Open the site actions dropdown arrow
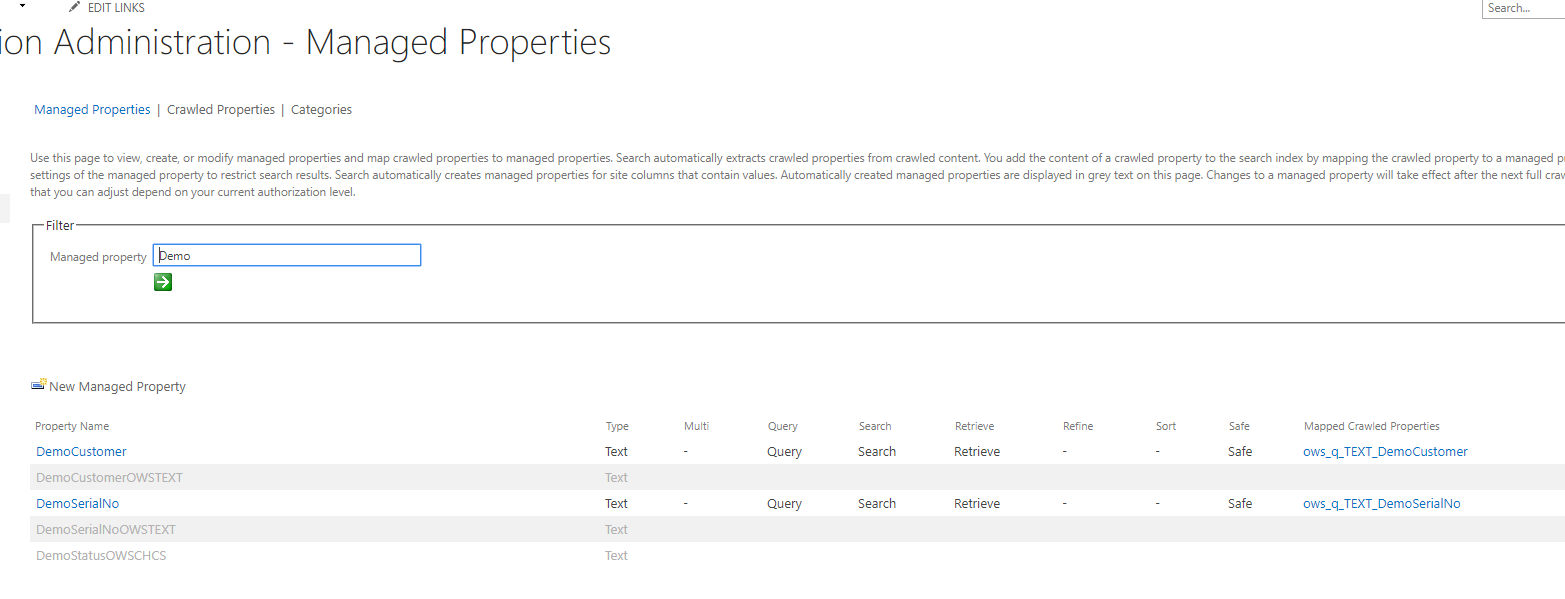1565x599 pixels. 22,5
